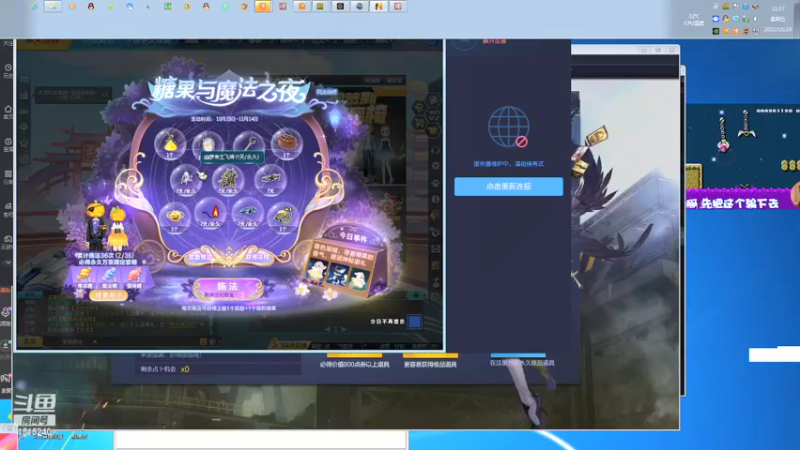Select the yellow dress prize bubble
800x450 pixels.
tap(170, 143)
